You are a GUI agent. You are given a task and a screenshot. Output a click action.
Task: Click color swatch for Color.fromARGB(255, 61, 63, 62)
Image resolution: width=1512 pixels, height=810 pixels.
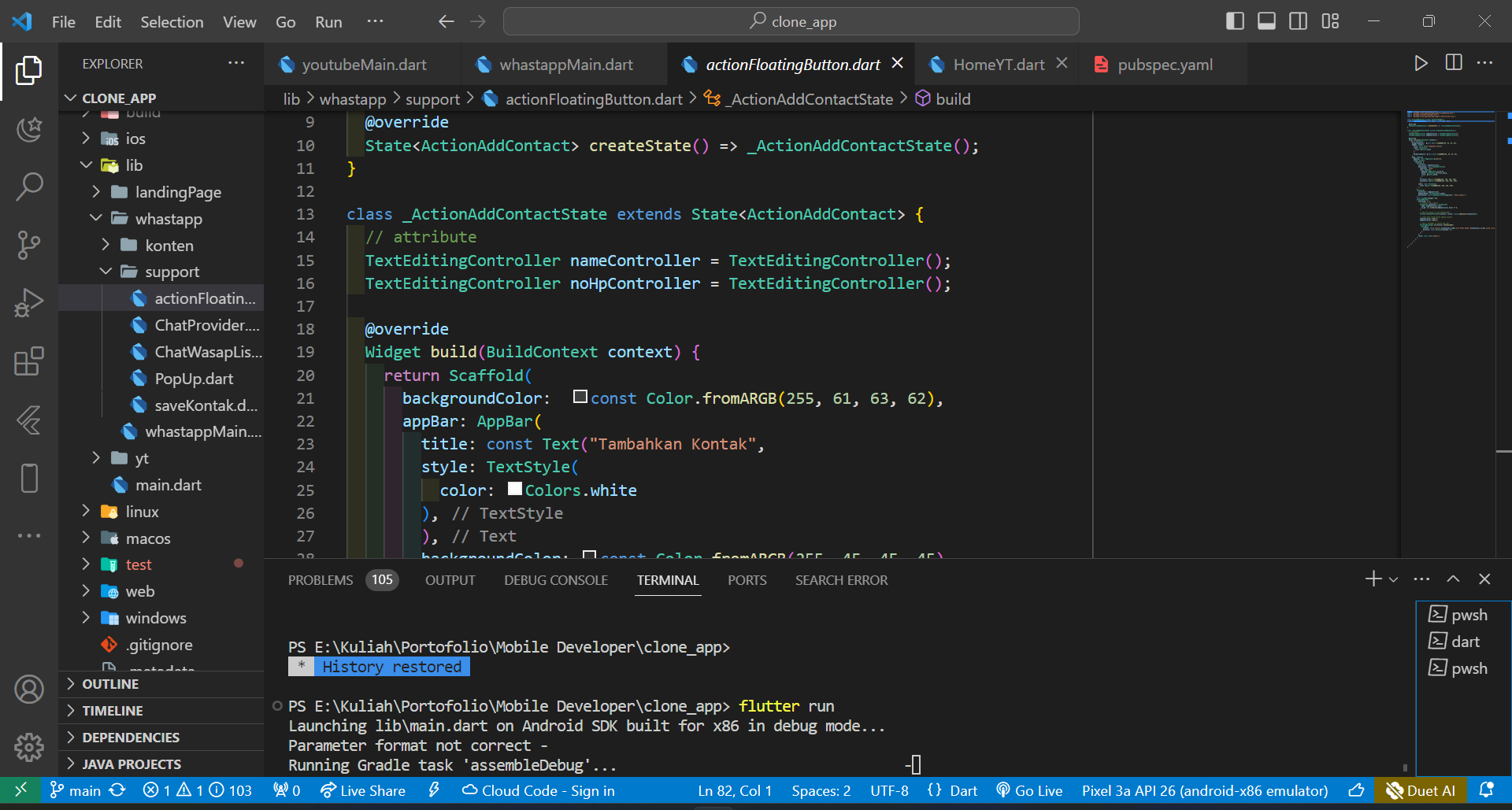click(x=580, y=397)
